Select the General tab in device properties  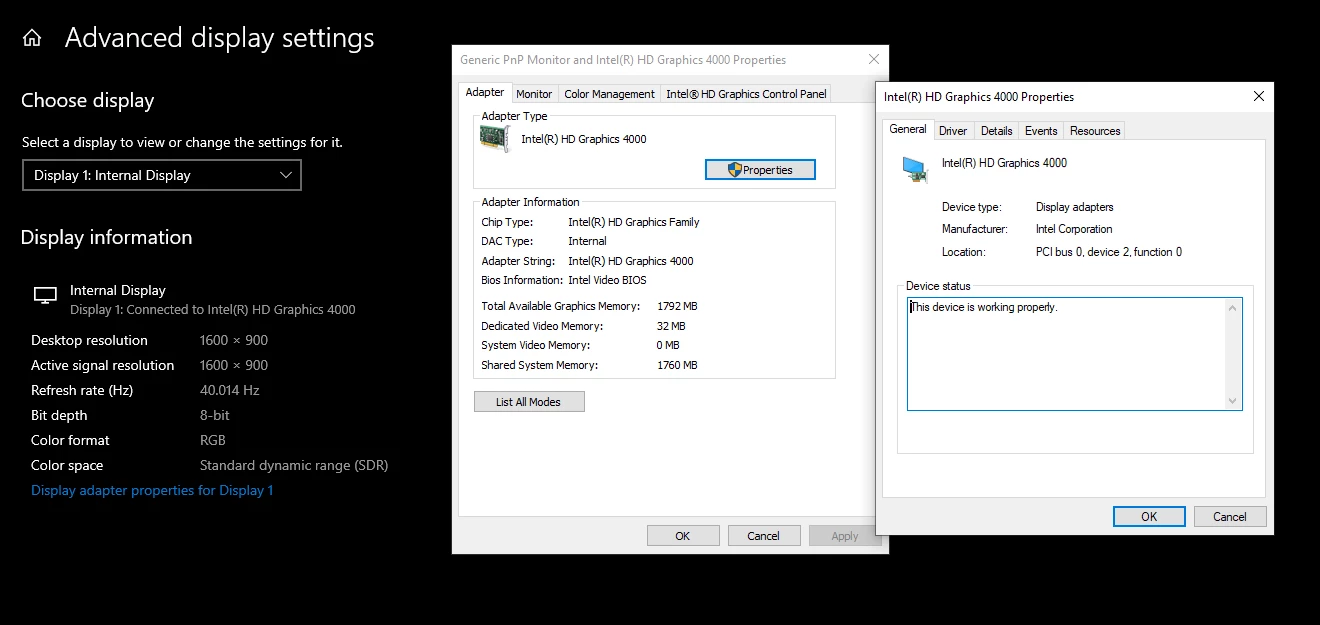click(x=908, y=129)
